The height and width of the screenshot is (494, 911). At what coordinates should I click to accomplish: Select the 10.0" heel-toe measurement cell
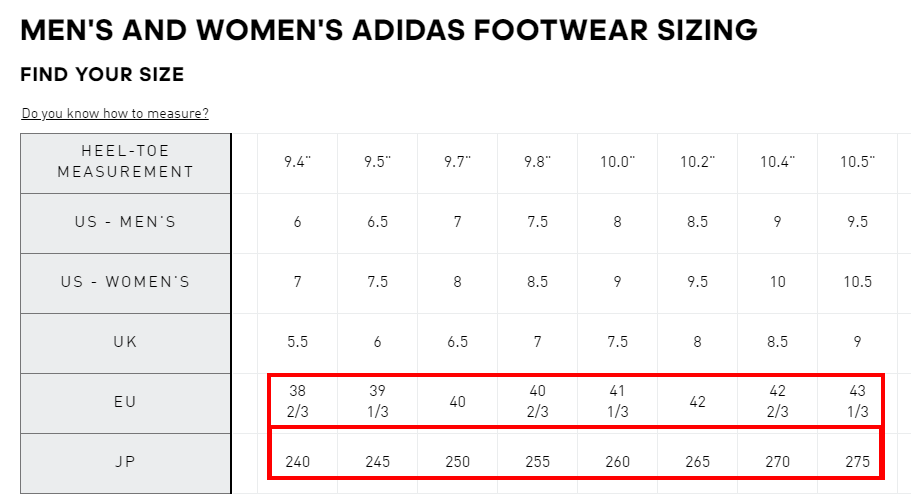tap(618, 162)
